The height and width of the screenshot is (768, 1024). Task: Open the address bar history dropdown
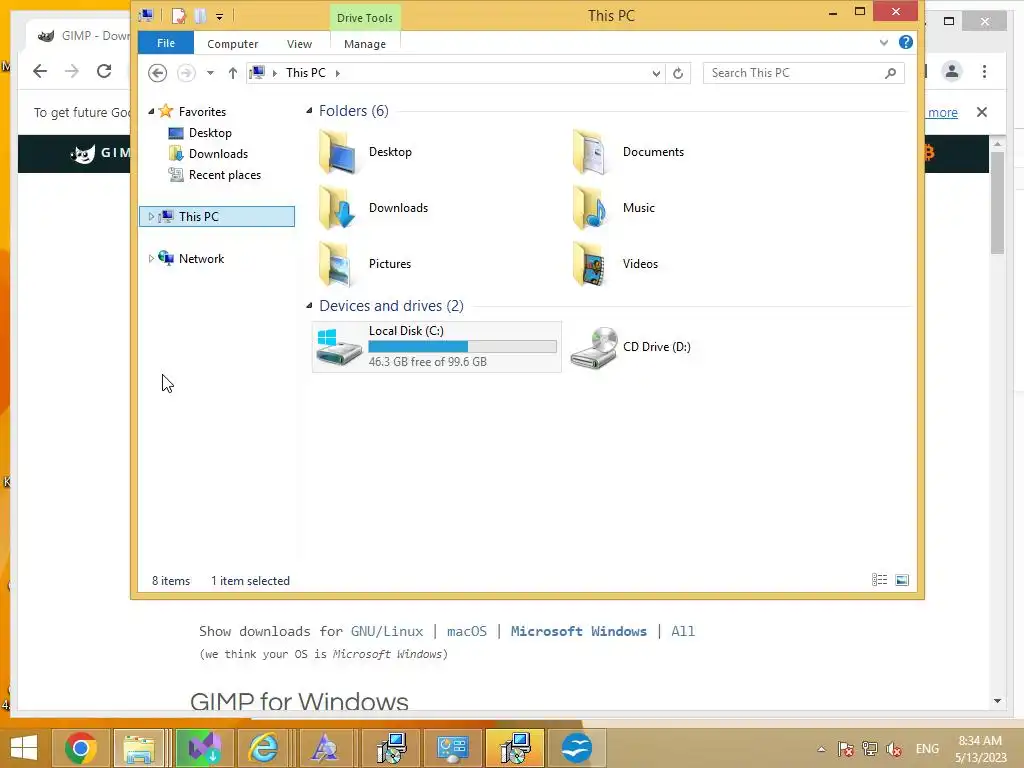(x=656, y=73)
